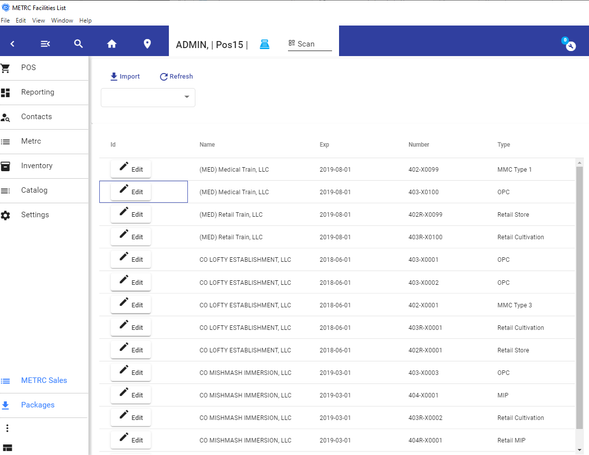Open the search magnifier icon
Screen dimensions: 589x455
(x=78, y=44)
